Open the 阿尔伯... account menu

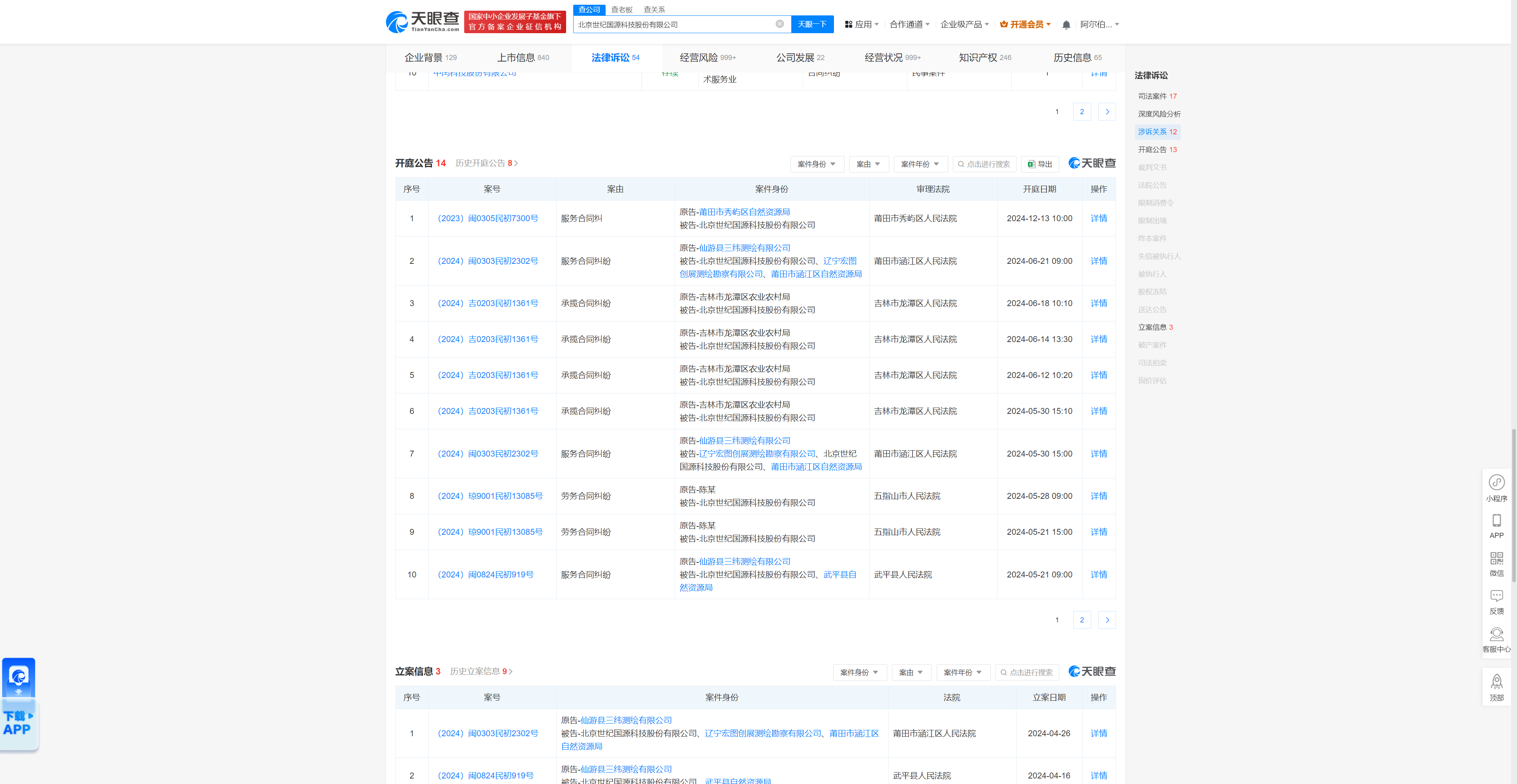tap(1099, 25)
